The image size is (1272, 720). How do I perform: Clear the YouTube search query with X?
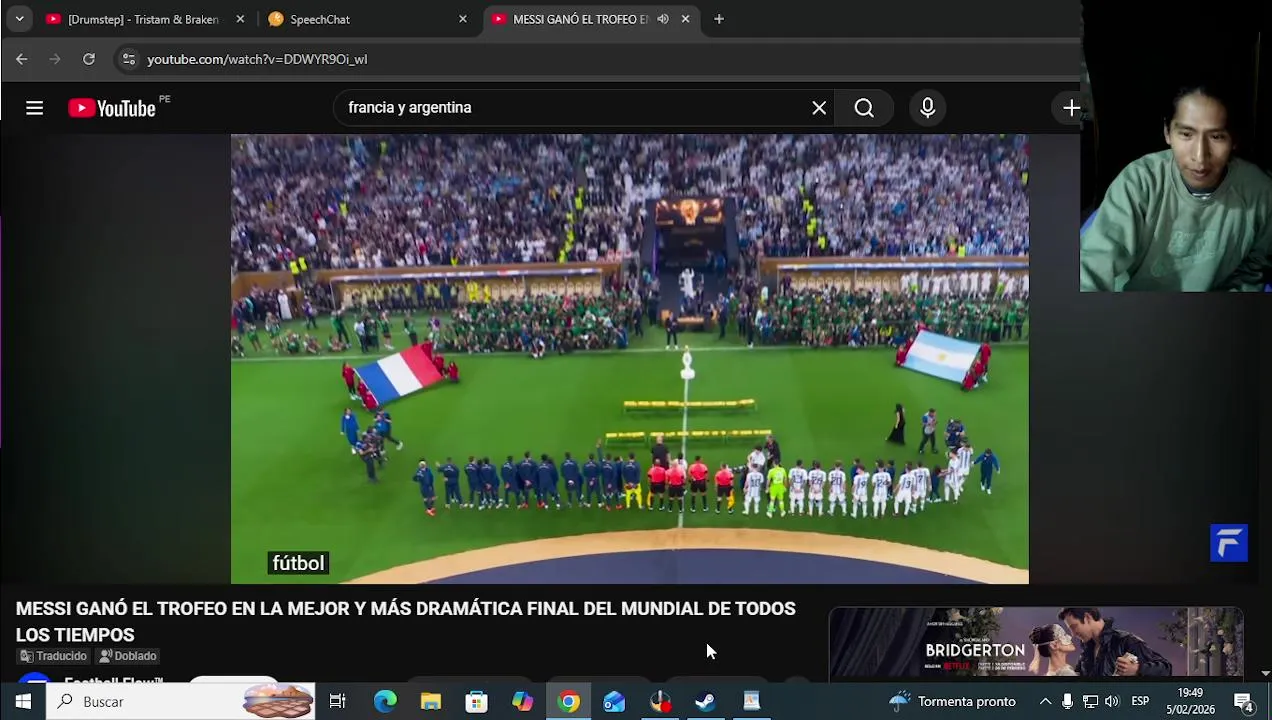(x=819, y=108)
